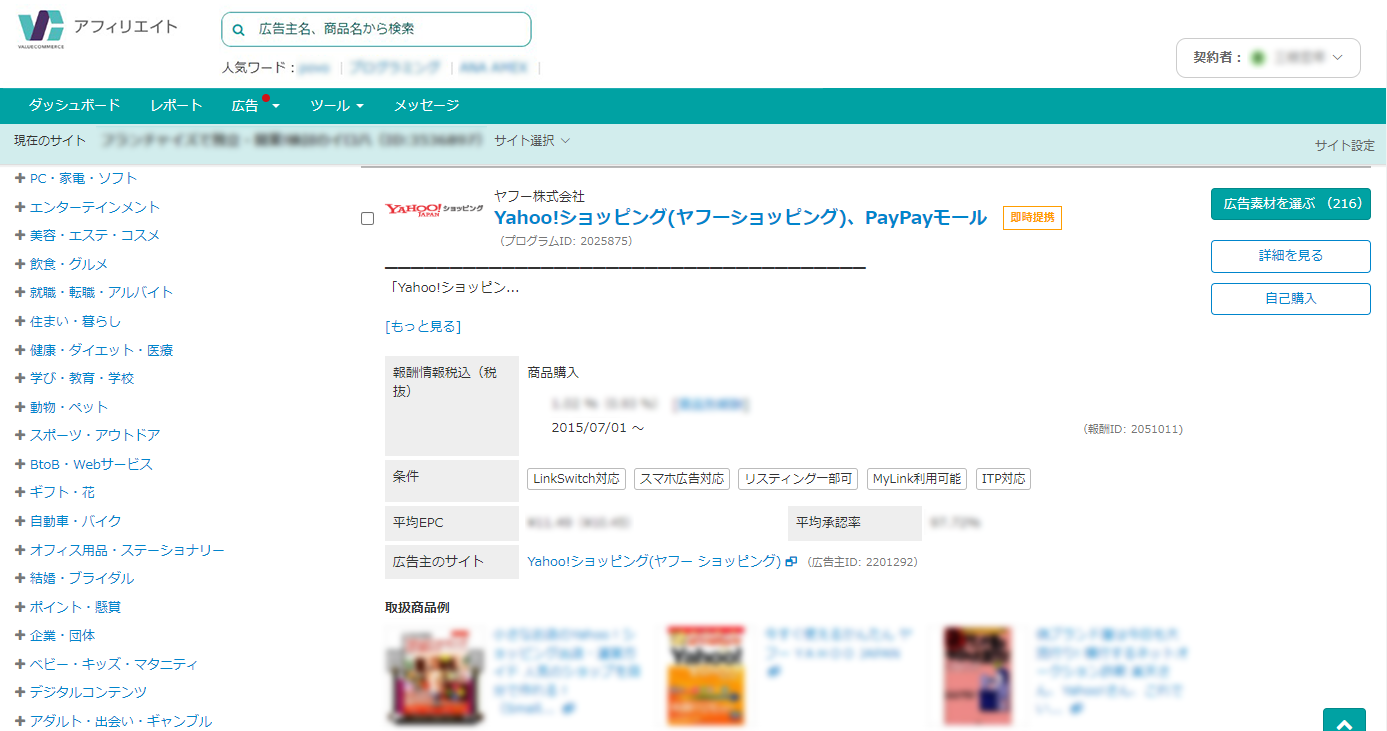This screenshot has height=731, width=1387.
Task: Open the second product thumbnail with Yahoo! cover
Action: (x=705, y=676)
